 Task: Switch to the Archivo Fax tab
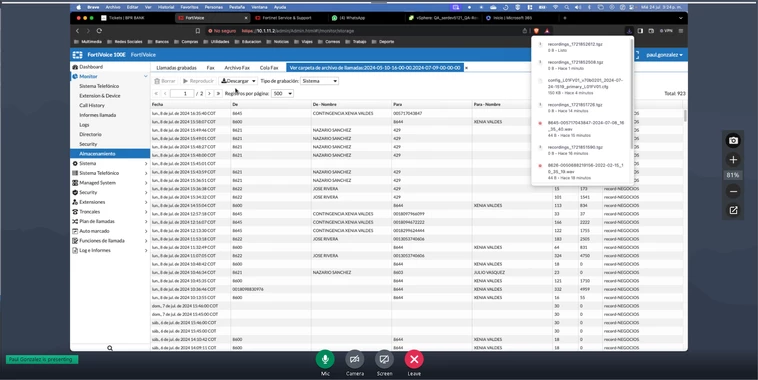(237, 68)
